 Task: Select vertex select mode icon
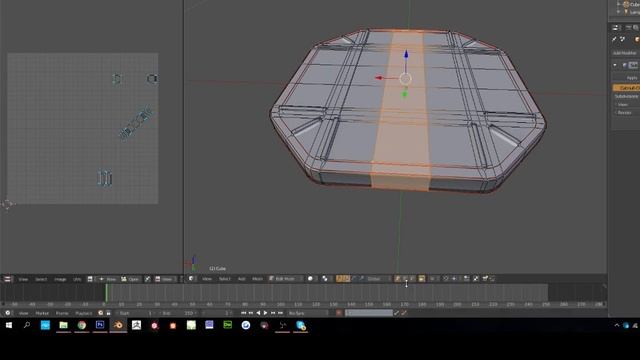click(398, 279)
